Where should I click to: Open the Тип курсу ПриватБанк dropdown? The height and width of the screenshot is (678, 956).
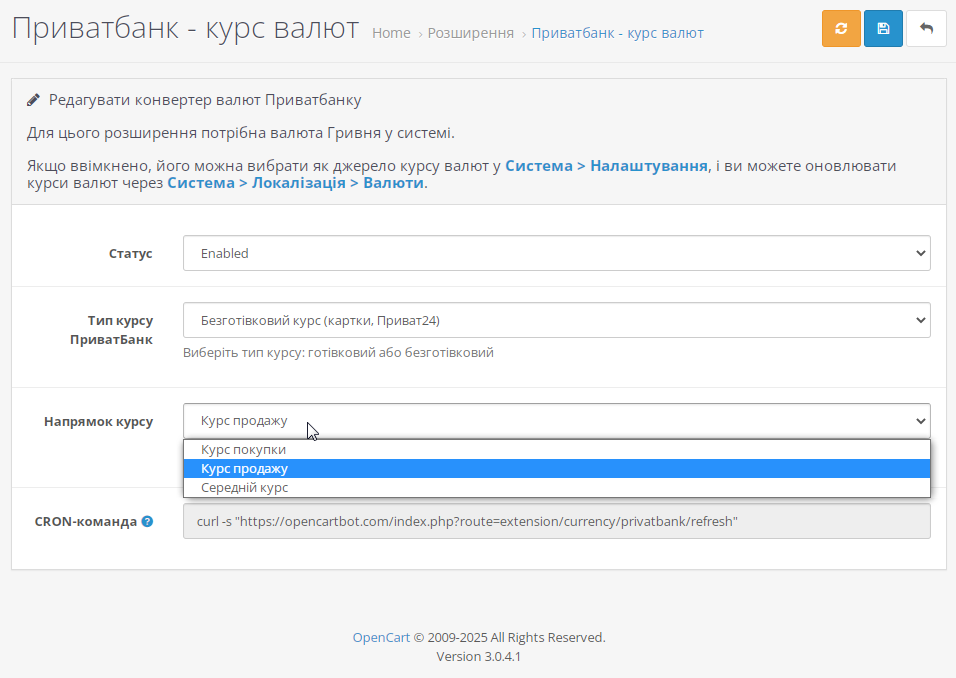click(x=557, y=320)
